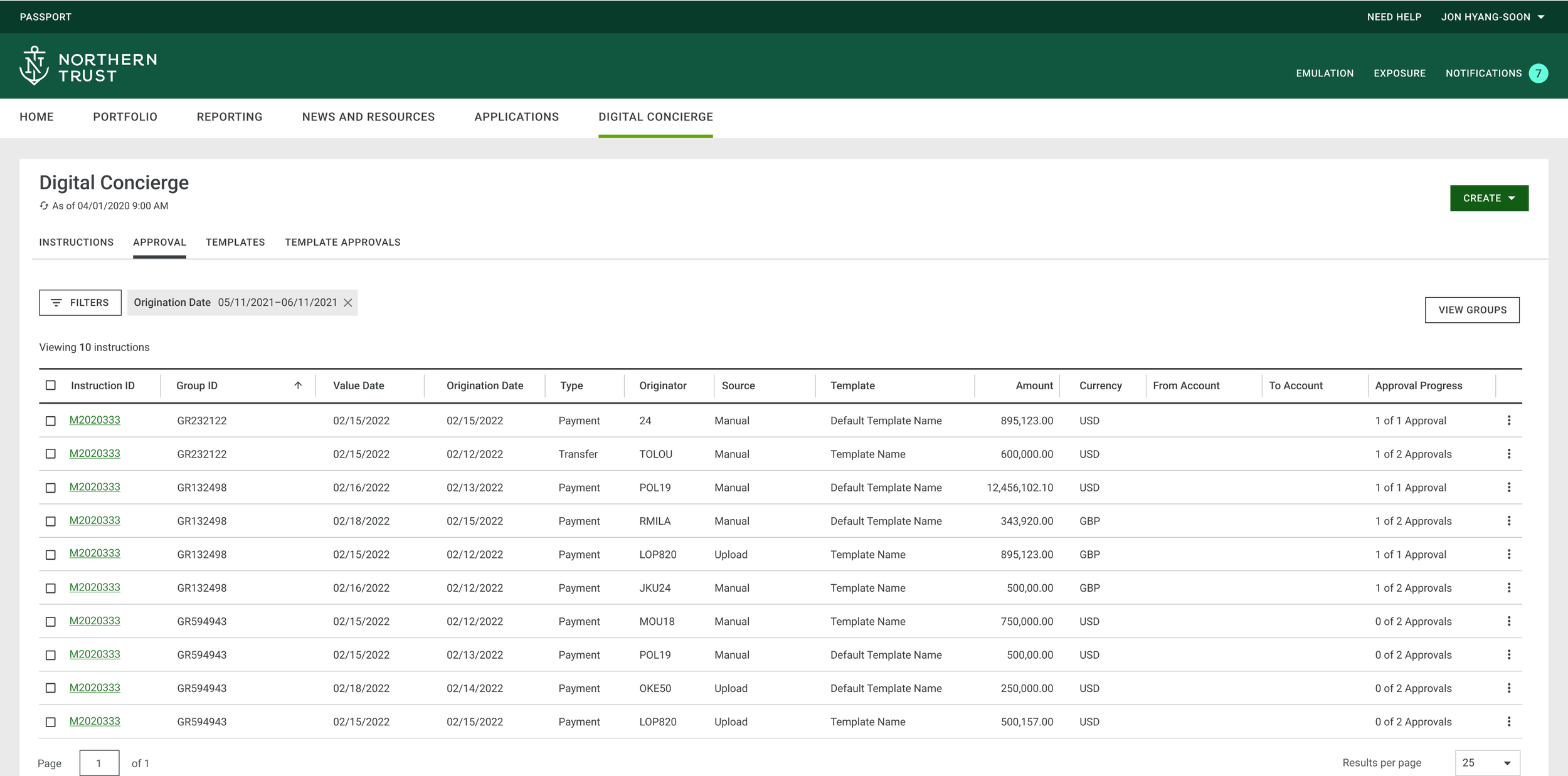Click the Group ID sort arrow
The height and width of the screenshot is (776, 1568).
click(x=298, y=385)
